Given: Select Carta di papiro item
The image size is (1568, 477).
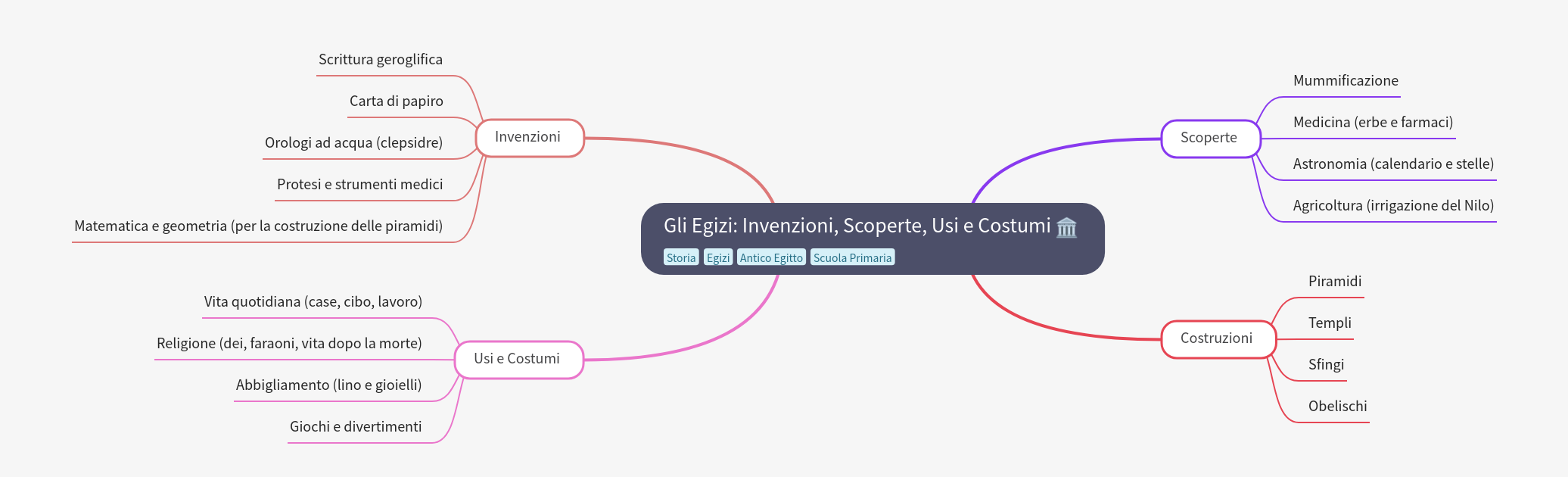Looking at the screenshot, I should 396,101.
